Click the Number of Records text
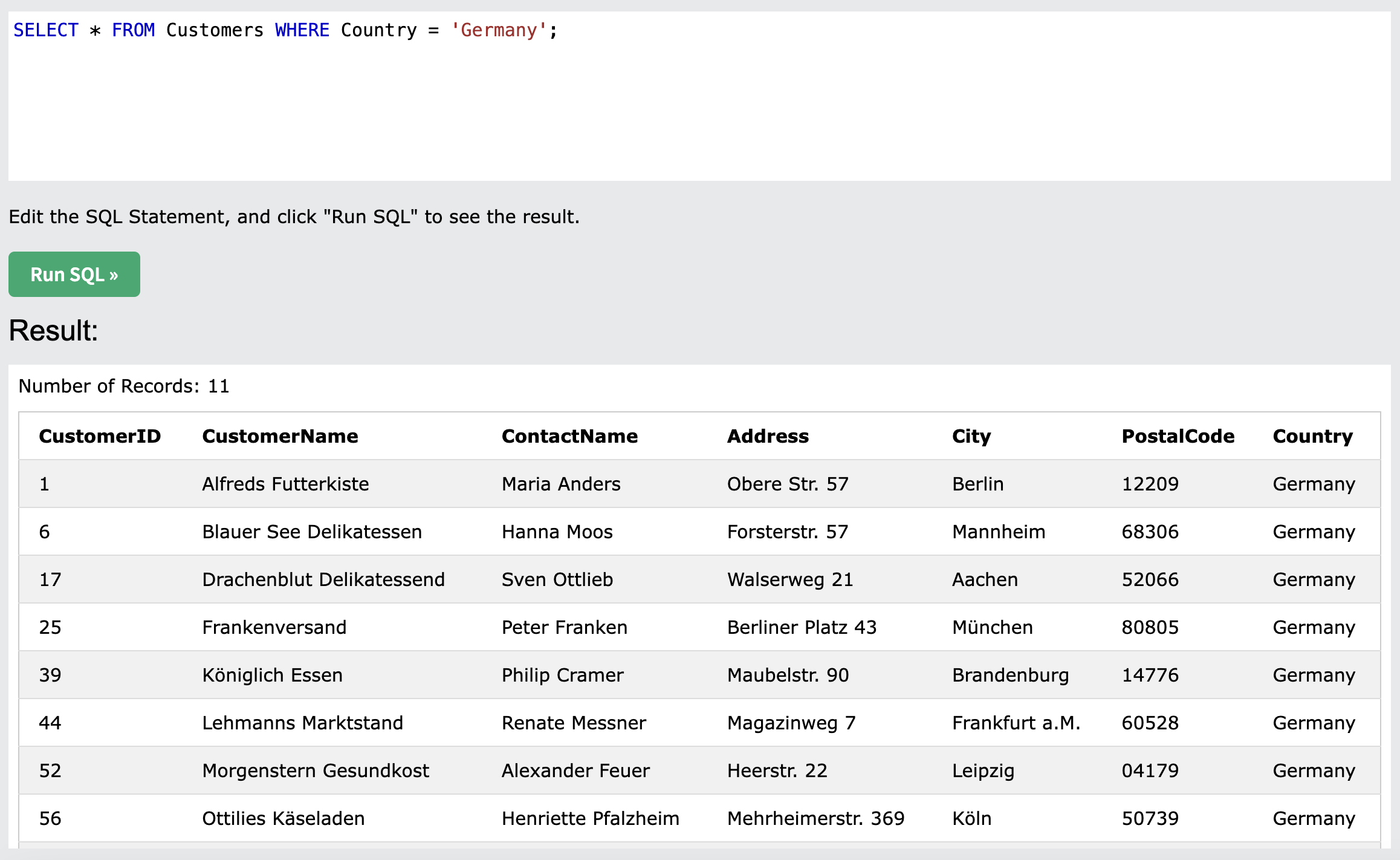 pyautogui.click(x=124, y=386)
